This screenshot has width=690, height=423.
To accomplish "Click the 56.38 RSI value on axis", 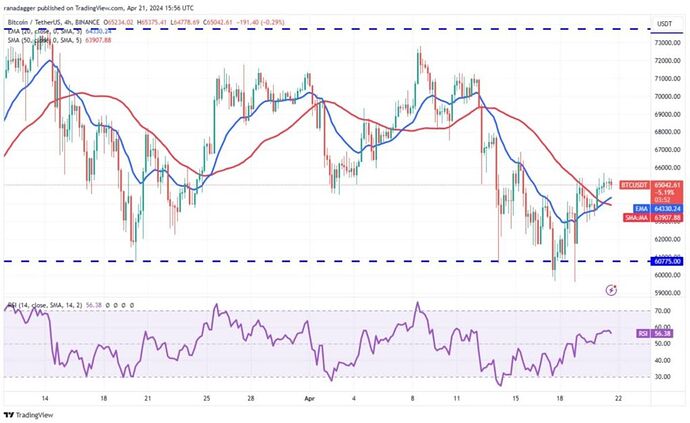I will [663, 334].
